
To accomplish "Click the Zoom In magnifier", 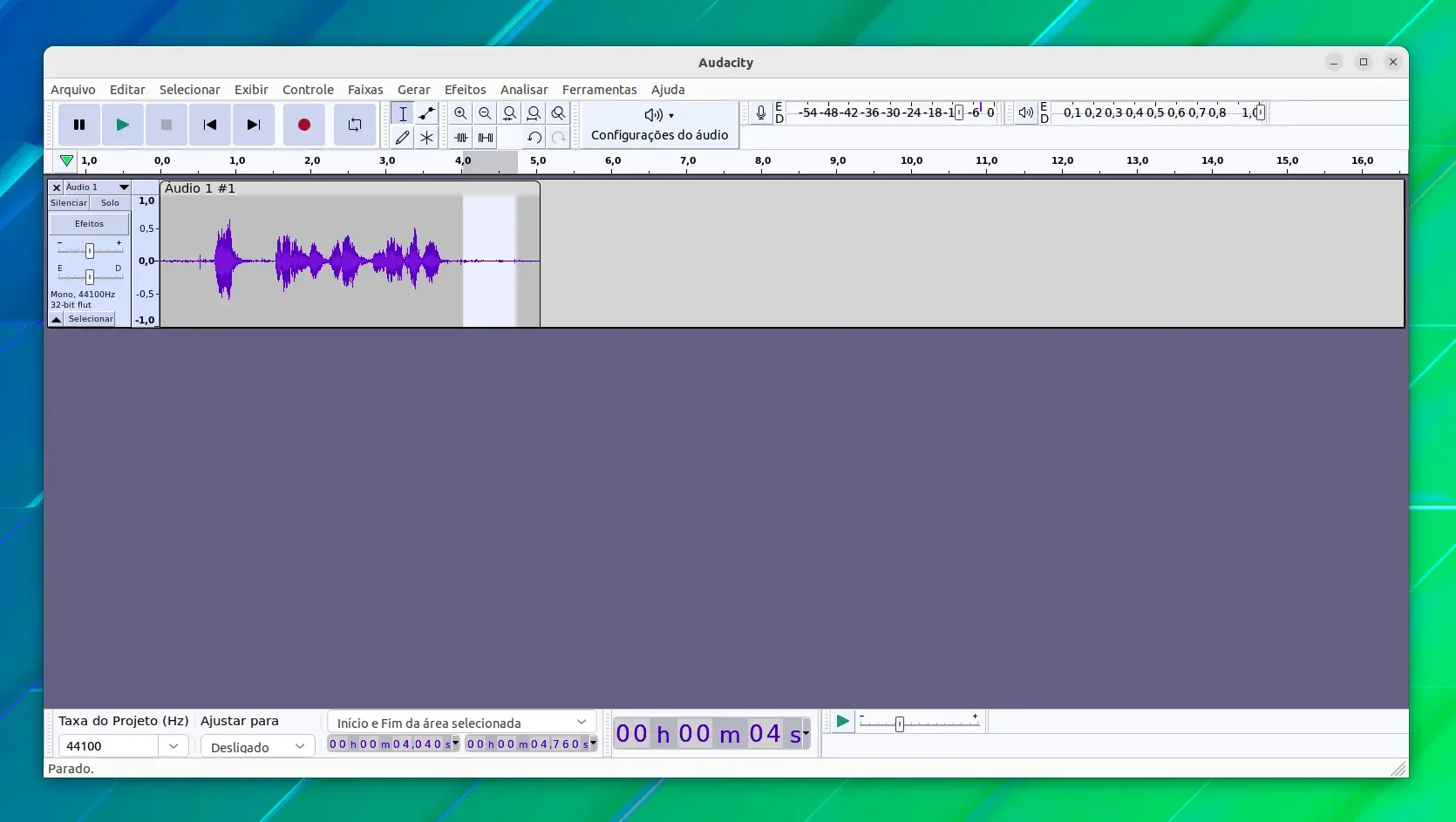I will pos(461,113).
